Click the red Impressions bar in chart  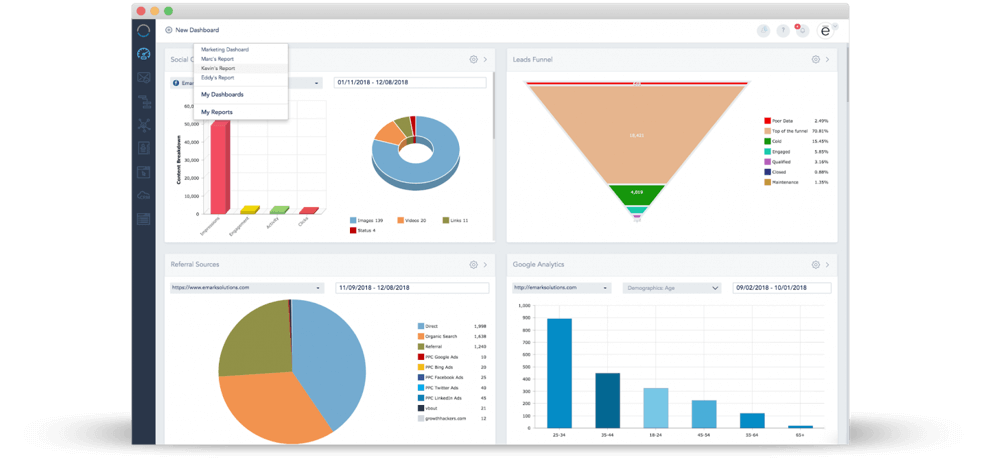coord(220,168)
